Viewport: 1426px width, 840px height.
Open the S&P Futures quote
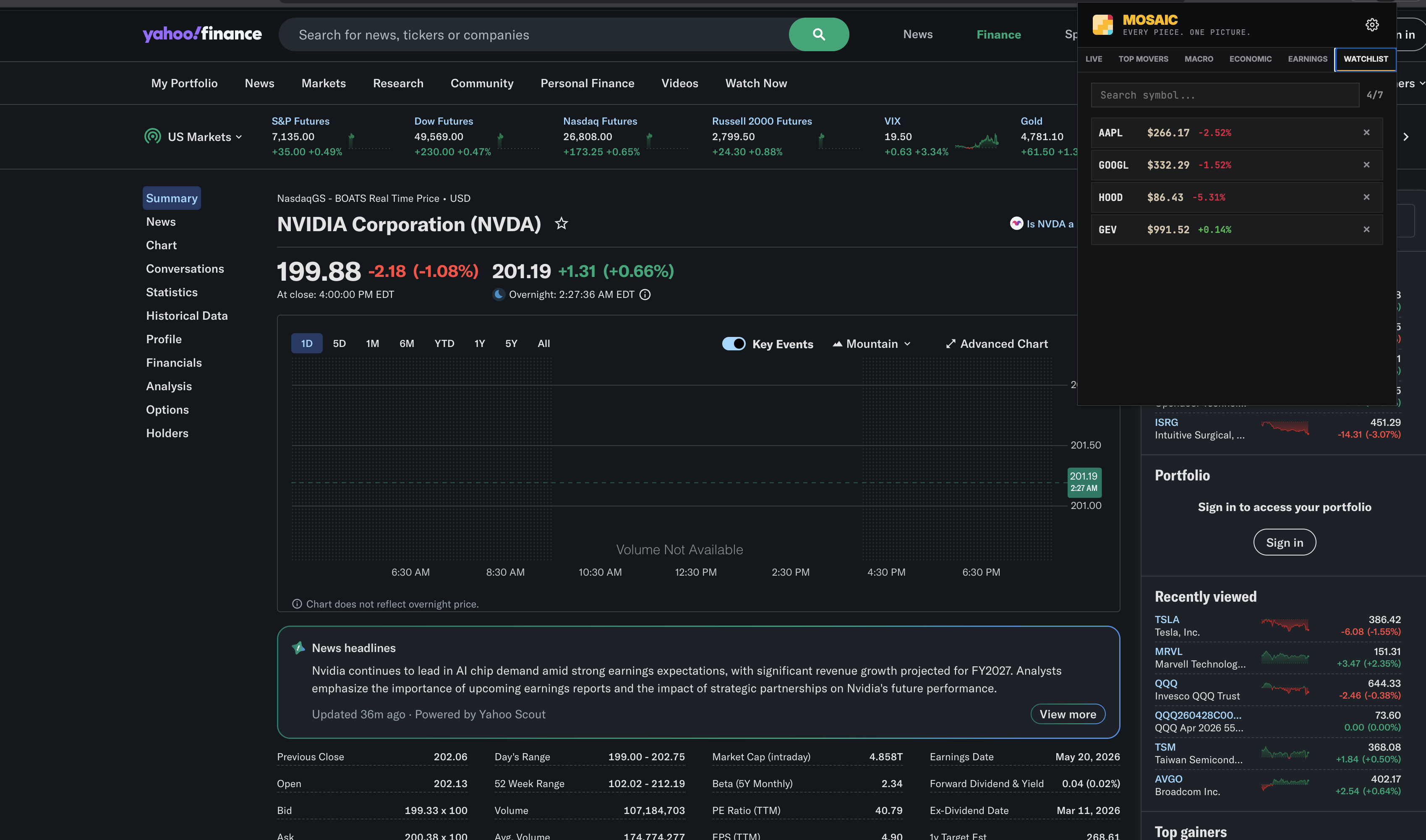click(300, 121)
